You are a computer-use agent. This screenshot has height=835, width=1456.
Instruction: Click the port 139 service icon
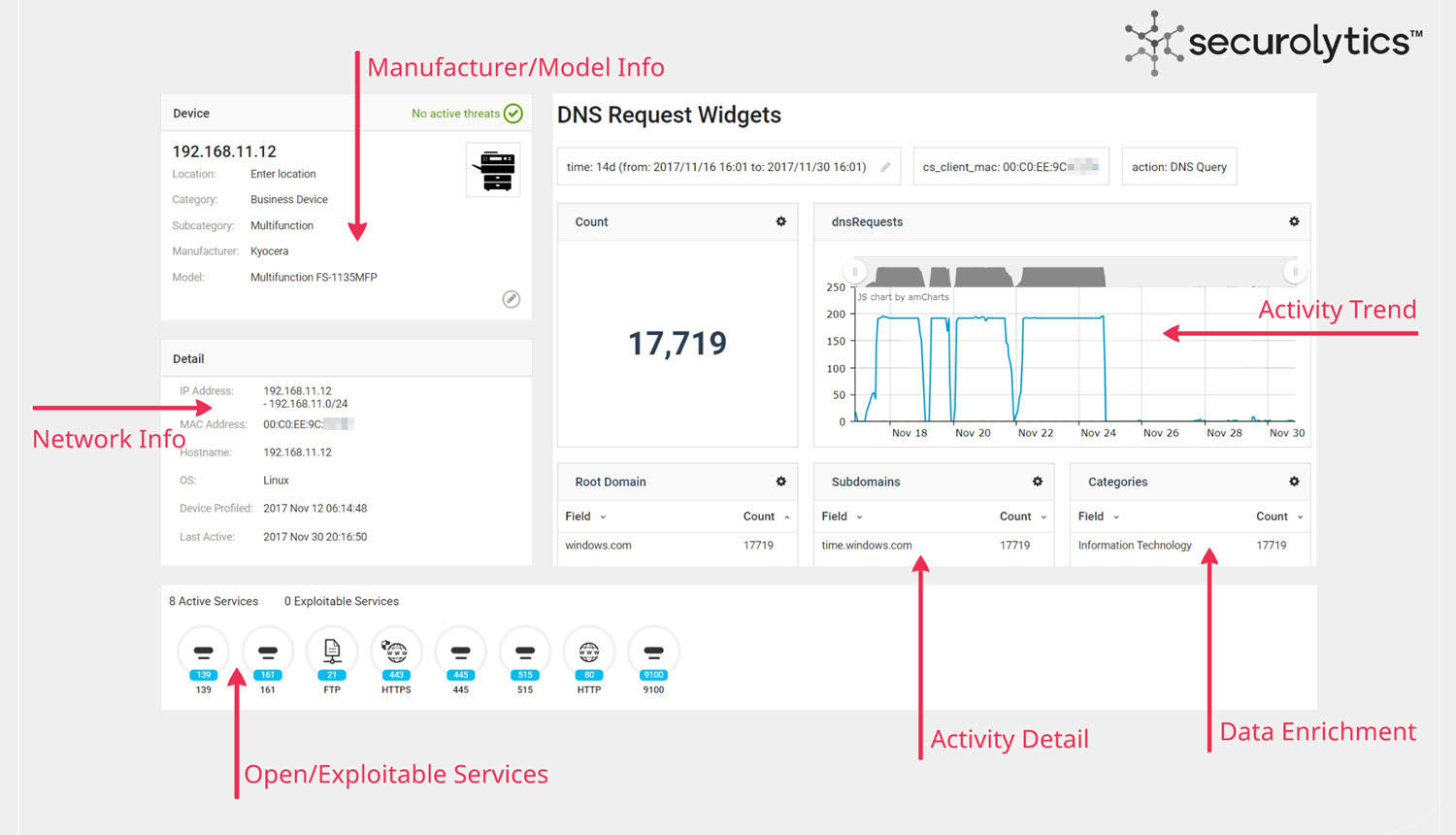point(203,653)
